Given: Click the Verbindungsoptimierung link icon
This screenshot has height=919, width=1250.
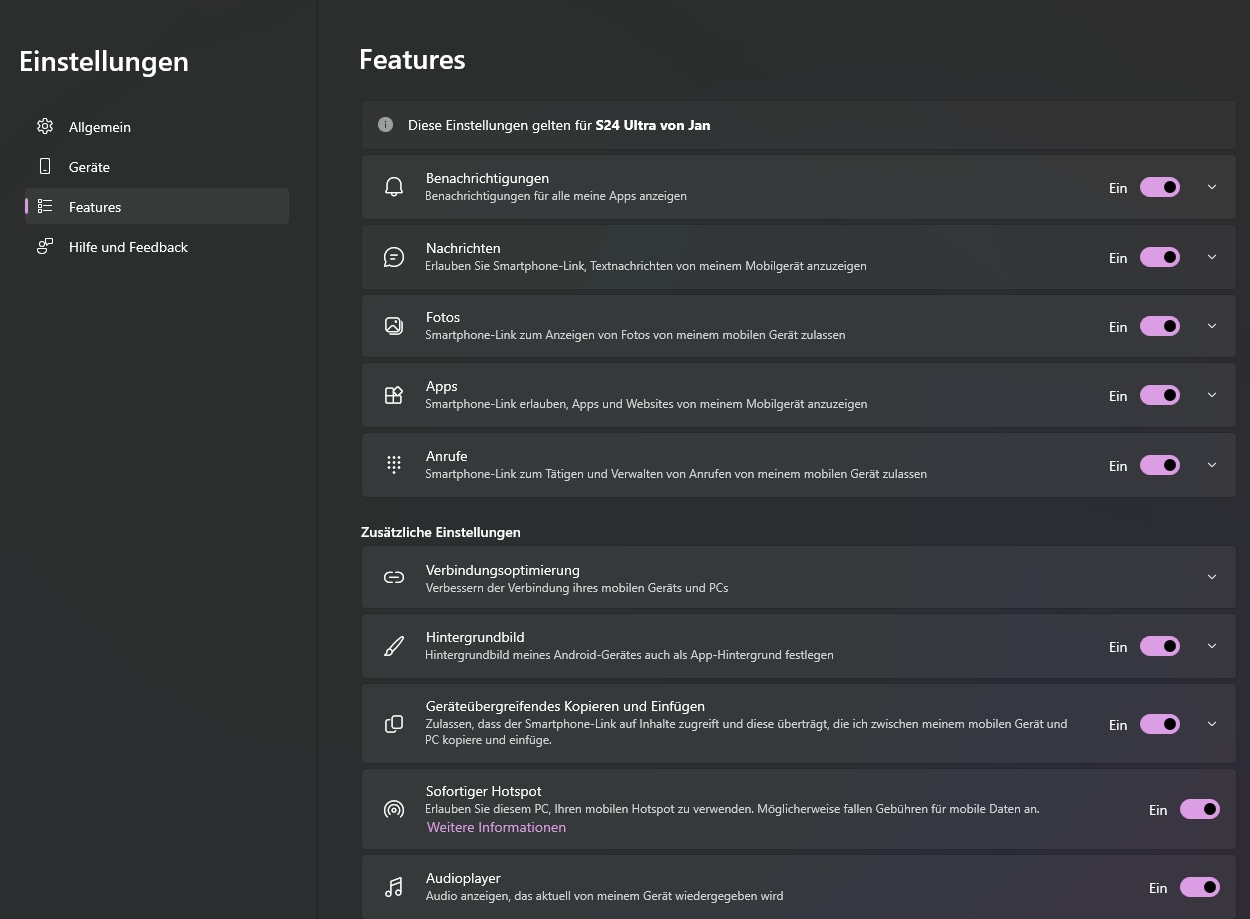Looking at the screenshot, I should [394, 577].
